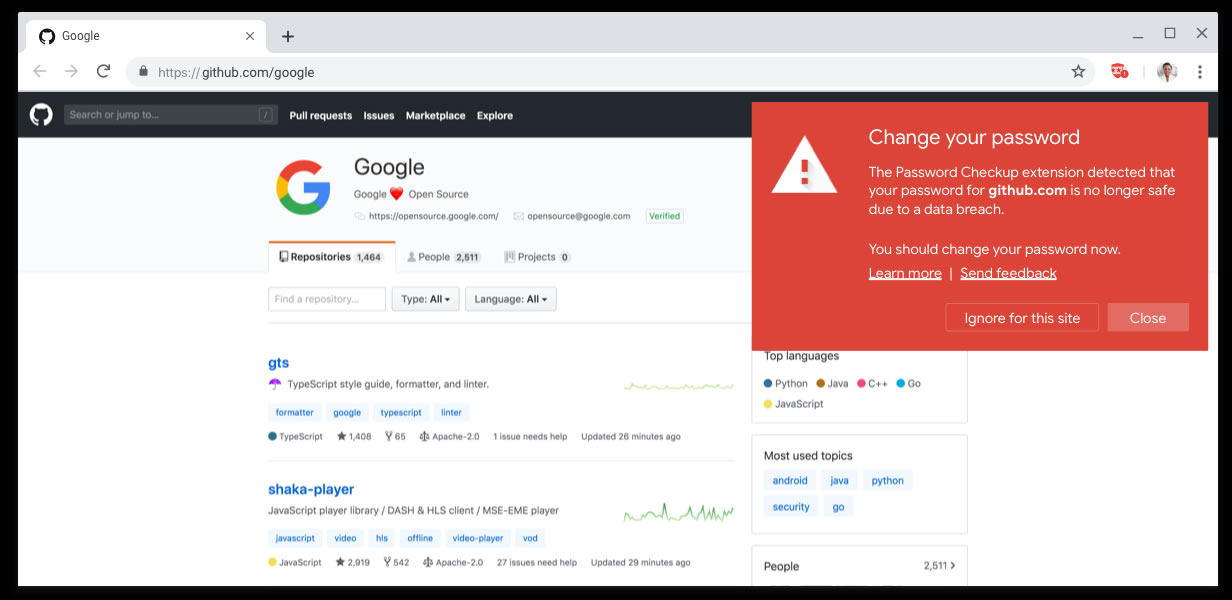
Task: Switch to the Projects tab
Action: pos(537,257)
